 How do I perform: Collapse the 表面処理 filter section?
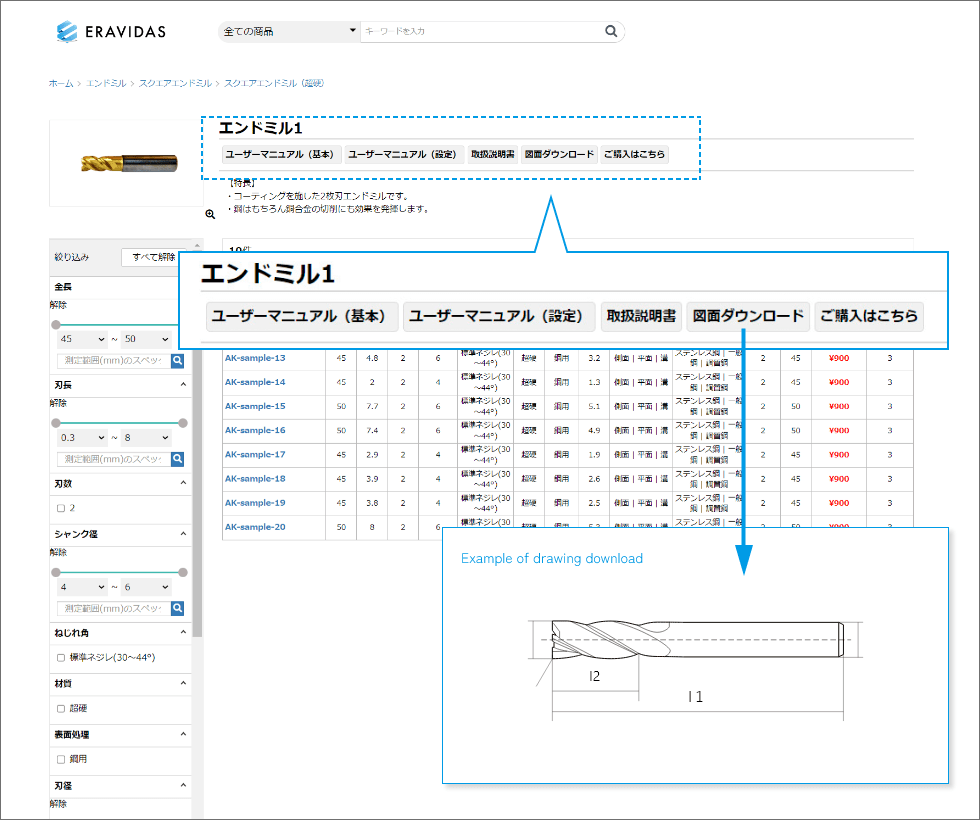click(x=183, y=734)
